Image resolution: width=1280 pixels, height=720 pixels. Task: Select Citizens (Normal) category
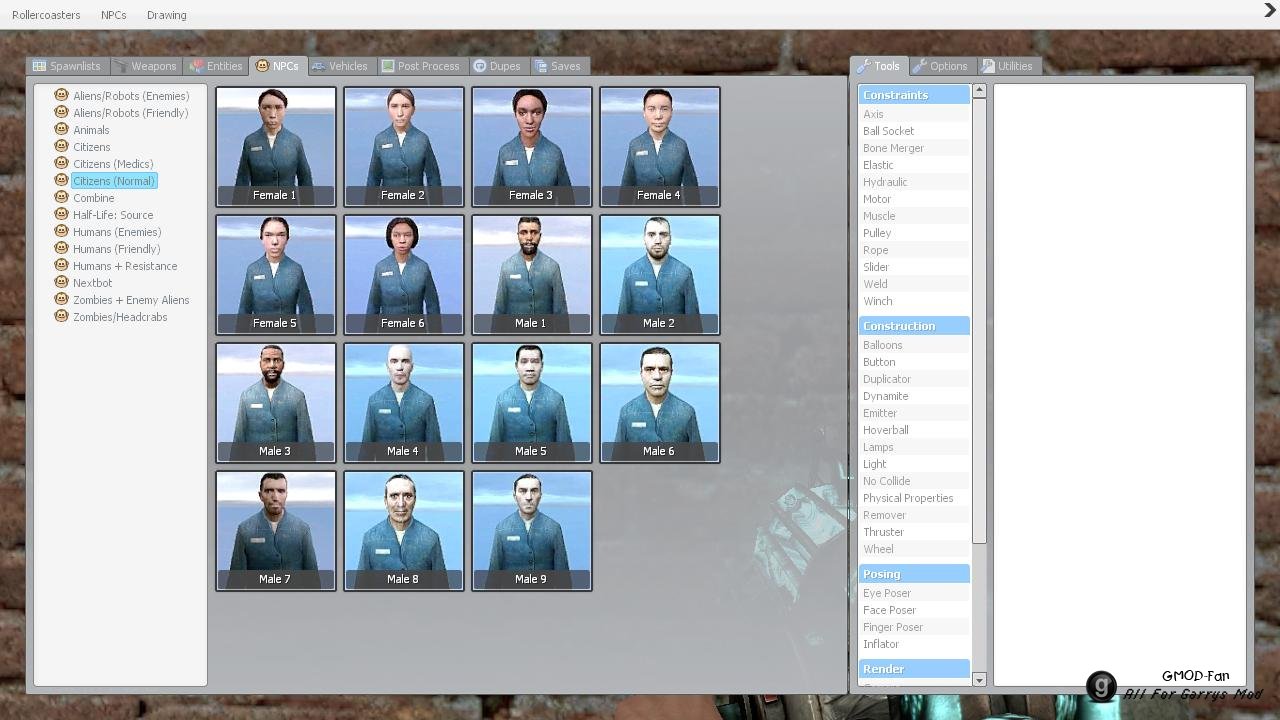tap(114, 181)
